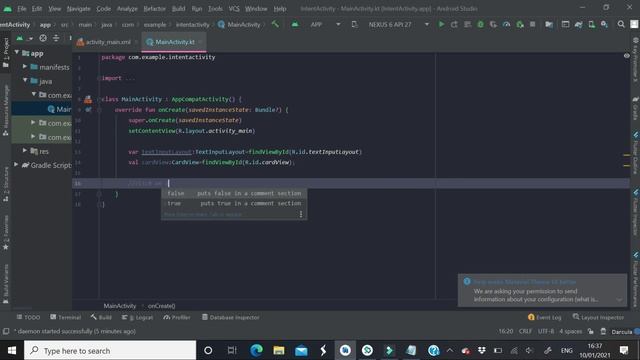
Task: Open the Profiler tool window
Action: [177, 317]
